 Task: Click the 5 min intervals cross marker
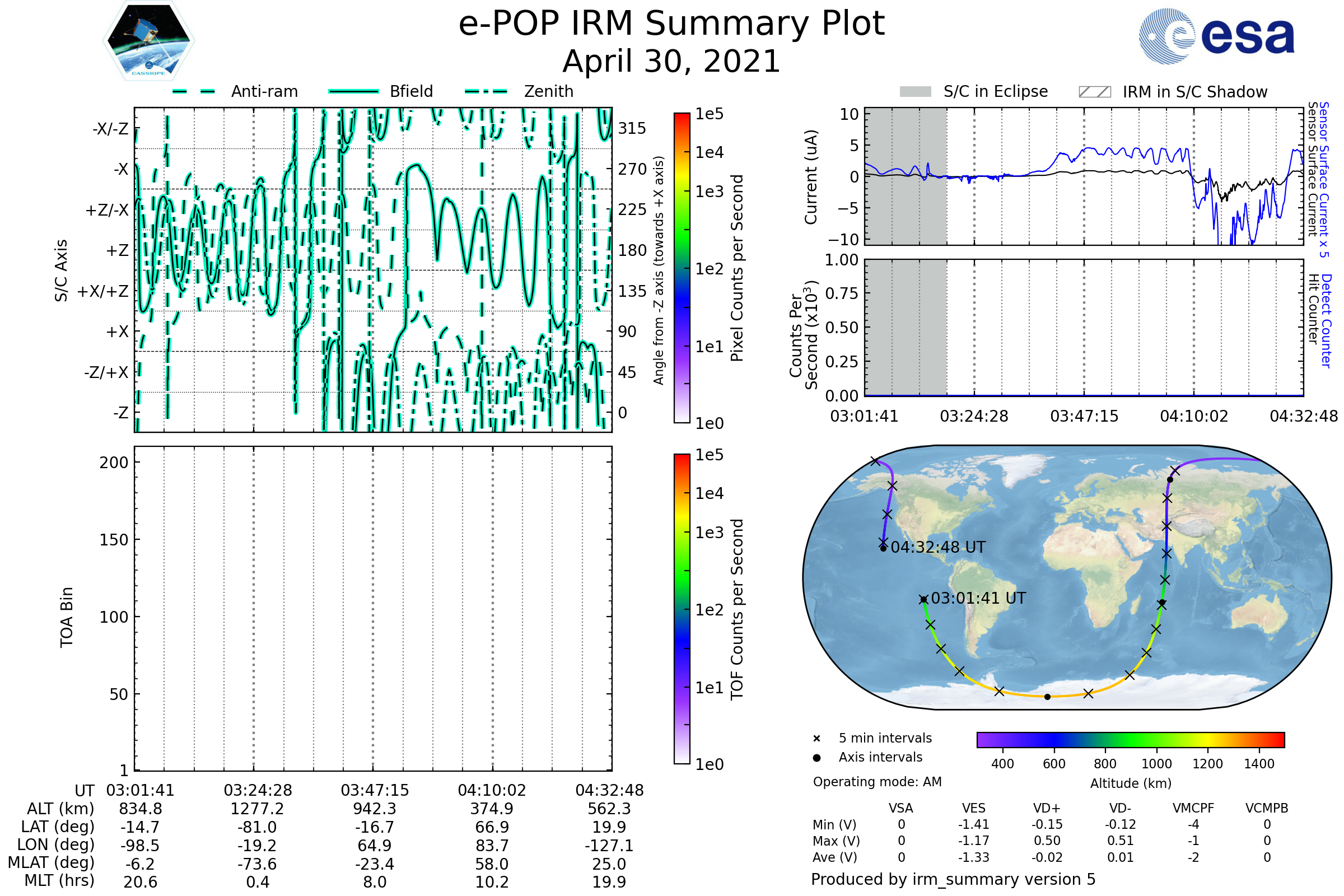coord(816,739)
